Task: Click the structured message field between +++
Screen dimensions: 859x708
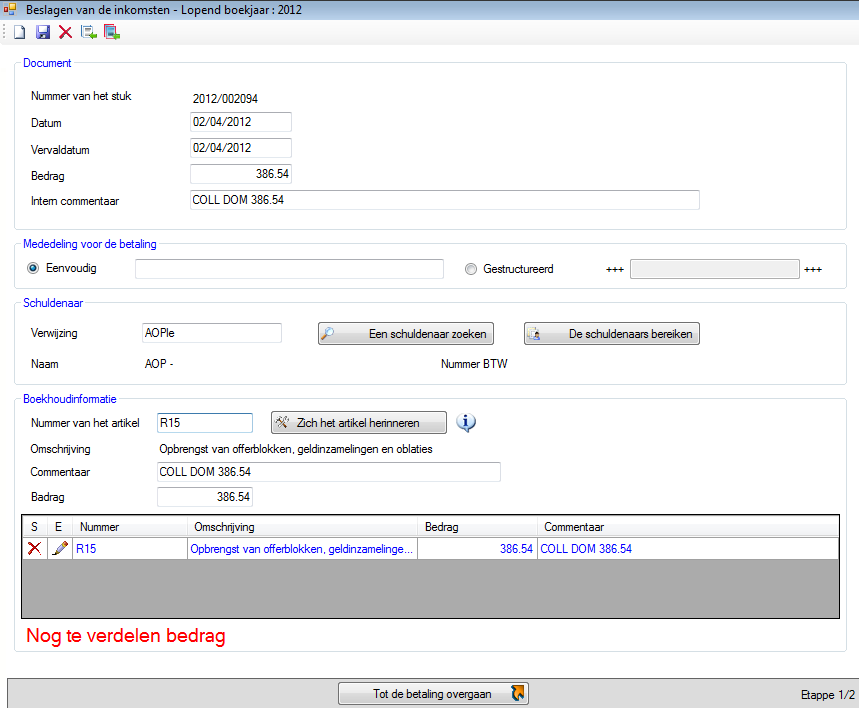Action: (x=714, y=269)
